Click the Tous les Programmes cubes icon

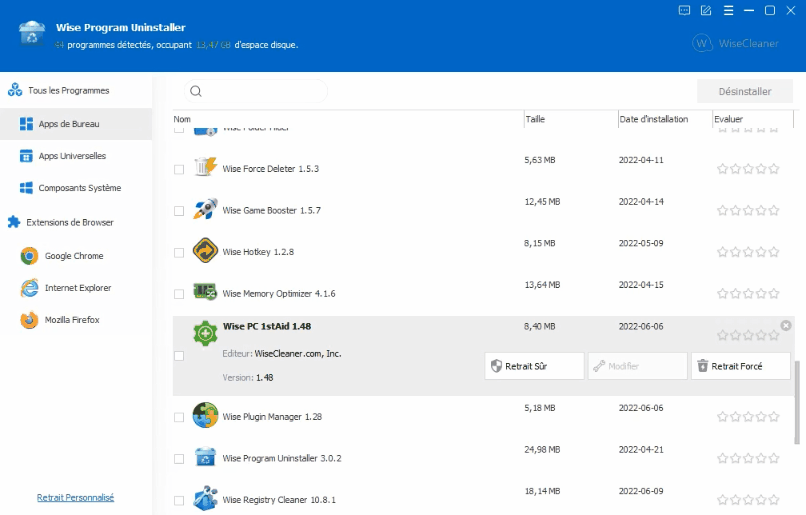(15, 90)
